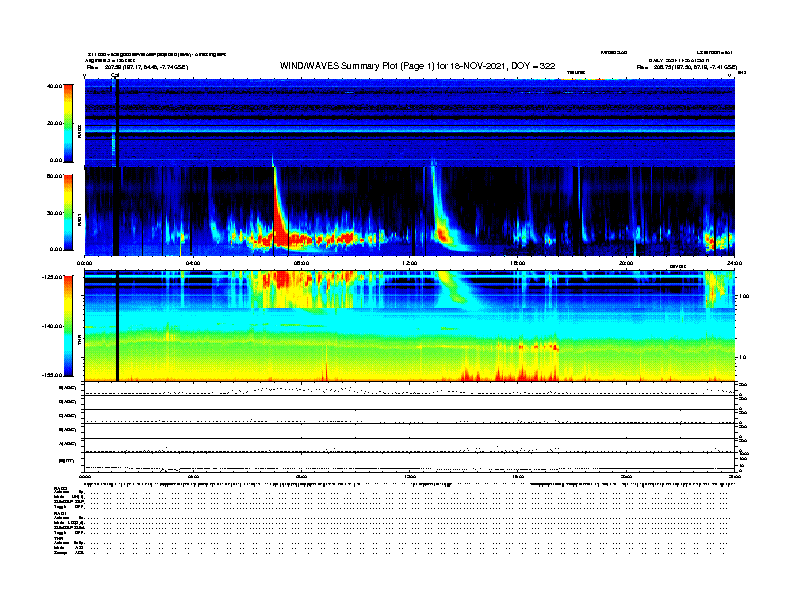The image size is (792, 612).
Task: Click the 16:00 tick below RAD1 panel
Action: click(x=518, y=263)
